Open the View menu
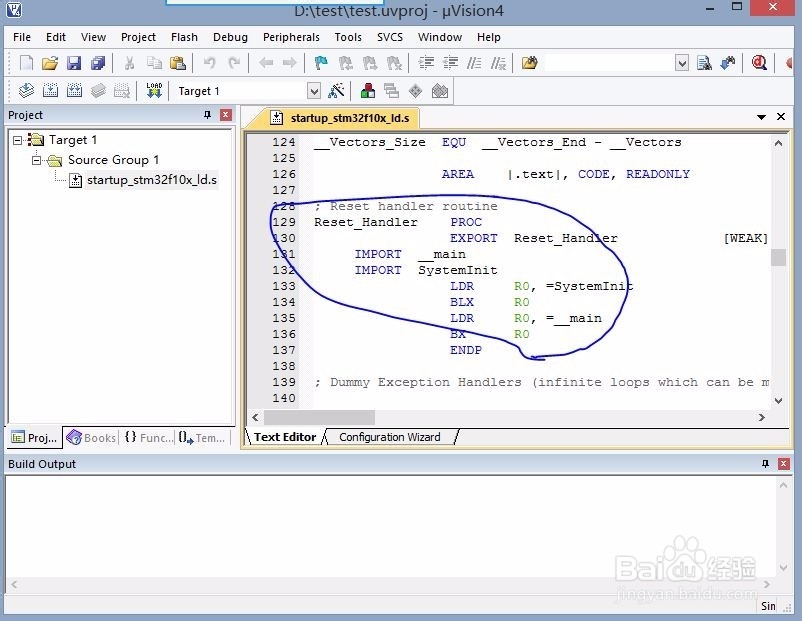 click(93, 37)
